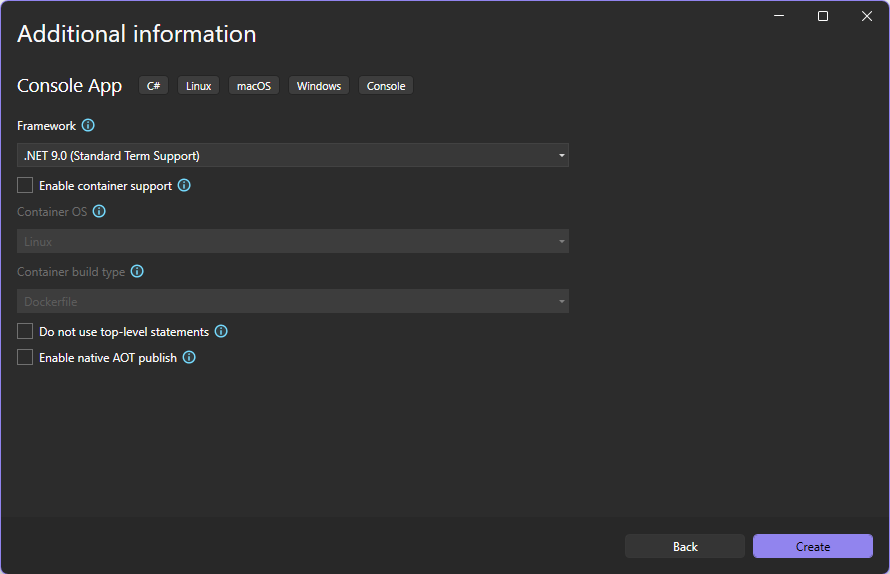Open the Container build type info icon
The height and width of the screenshot is (574, 890).
pyautogui.click(x=137, y=271)
